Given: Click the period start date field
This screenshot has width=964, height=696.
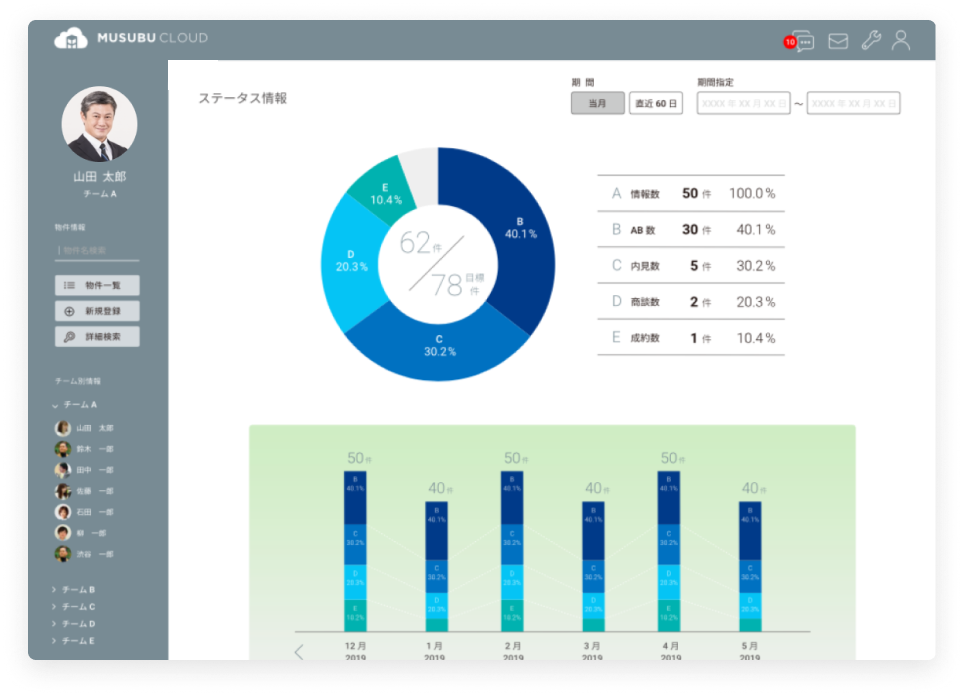Looking at the screenshot, I should [x=743, y=103].
